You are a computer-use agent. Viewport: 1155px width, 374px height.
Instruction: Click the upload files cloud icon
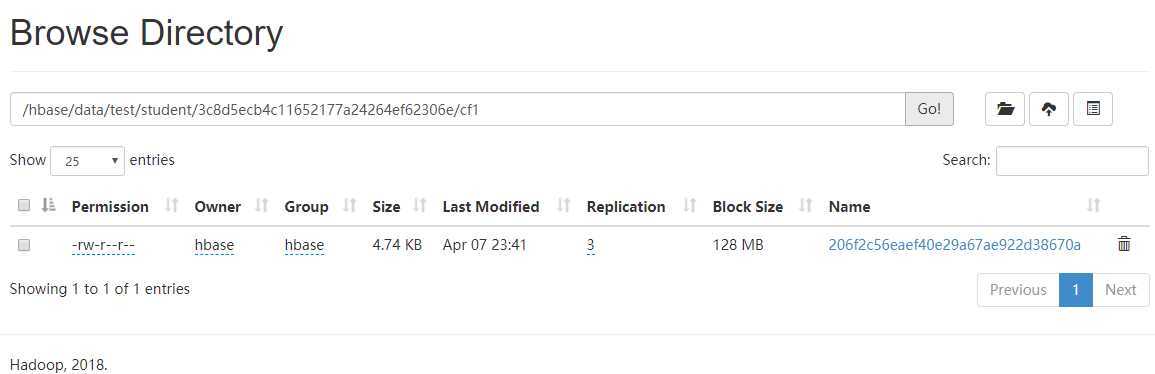[1049, 109]
